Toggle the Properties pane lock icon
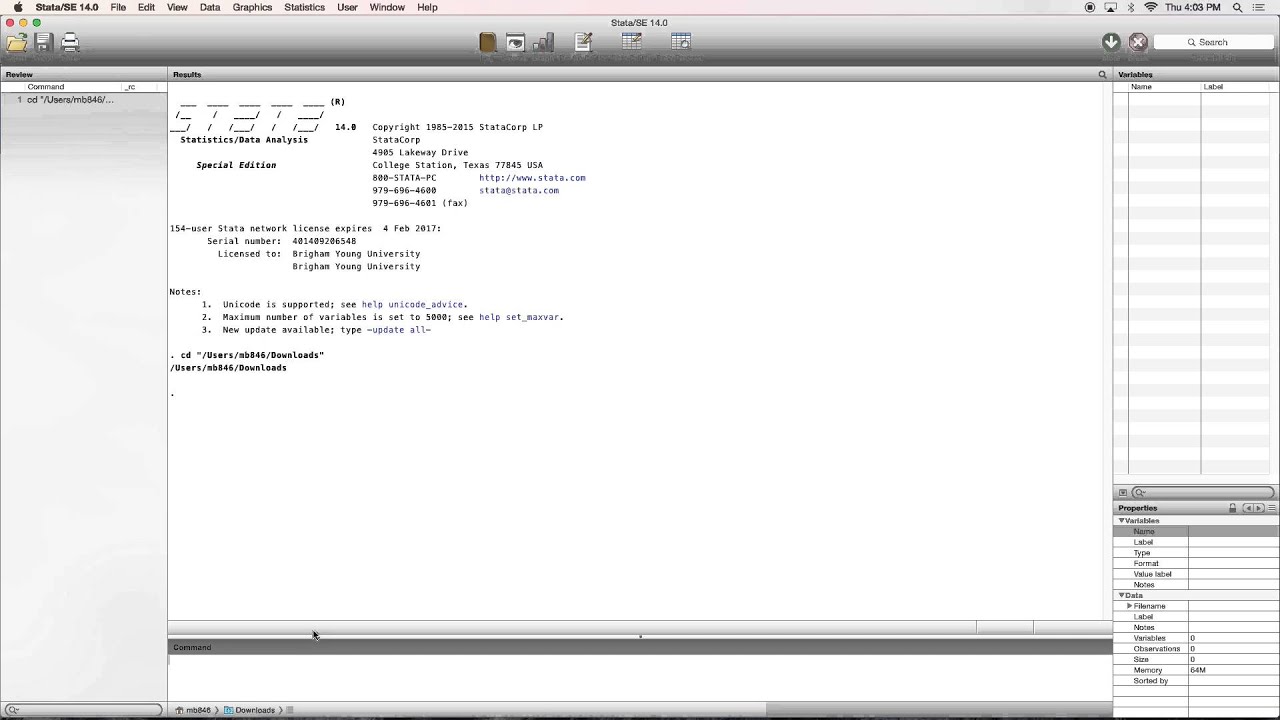The image size is (1280, 720). (x=1233, y=508)
